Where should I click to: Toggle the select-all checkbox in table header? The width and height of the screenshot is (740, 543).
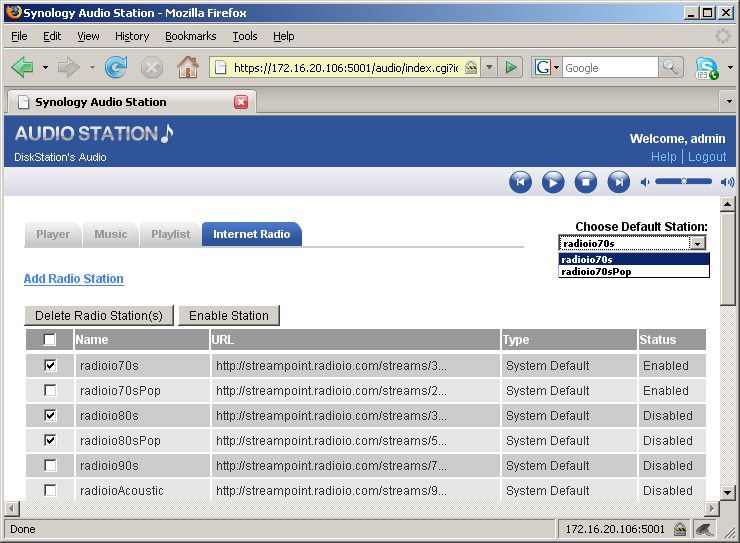(49, 340)
